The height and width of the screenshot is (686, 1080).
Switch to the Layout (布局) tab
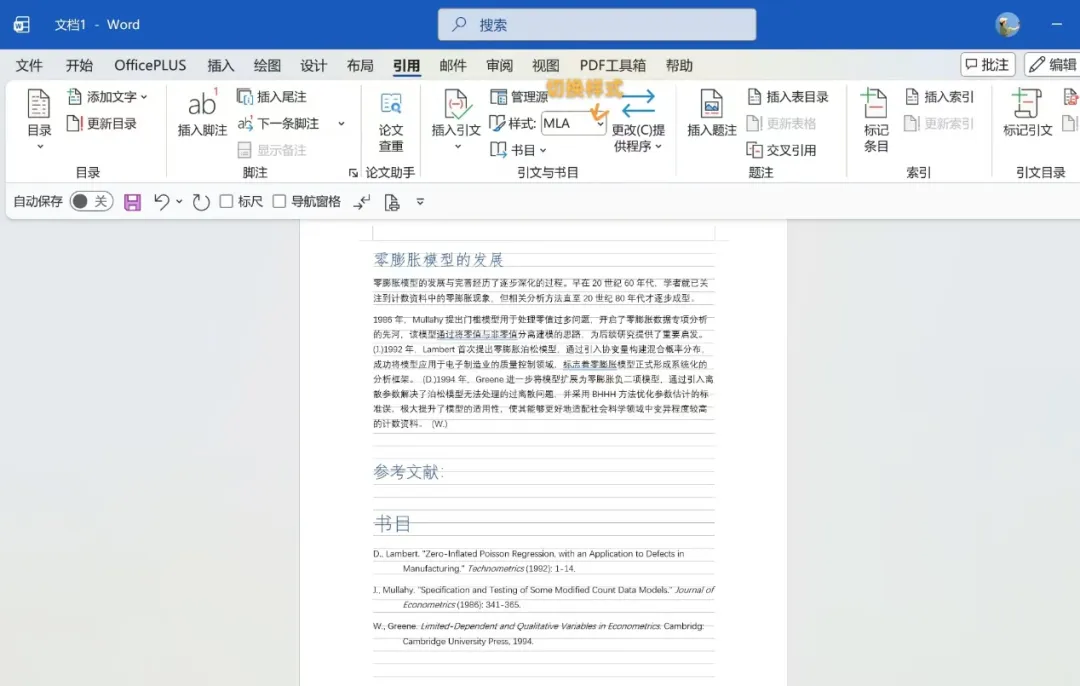coord(360,65)
